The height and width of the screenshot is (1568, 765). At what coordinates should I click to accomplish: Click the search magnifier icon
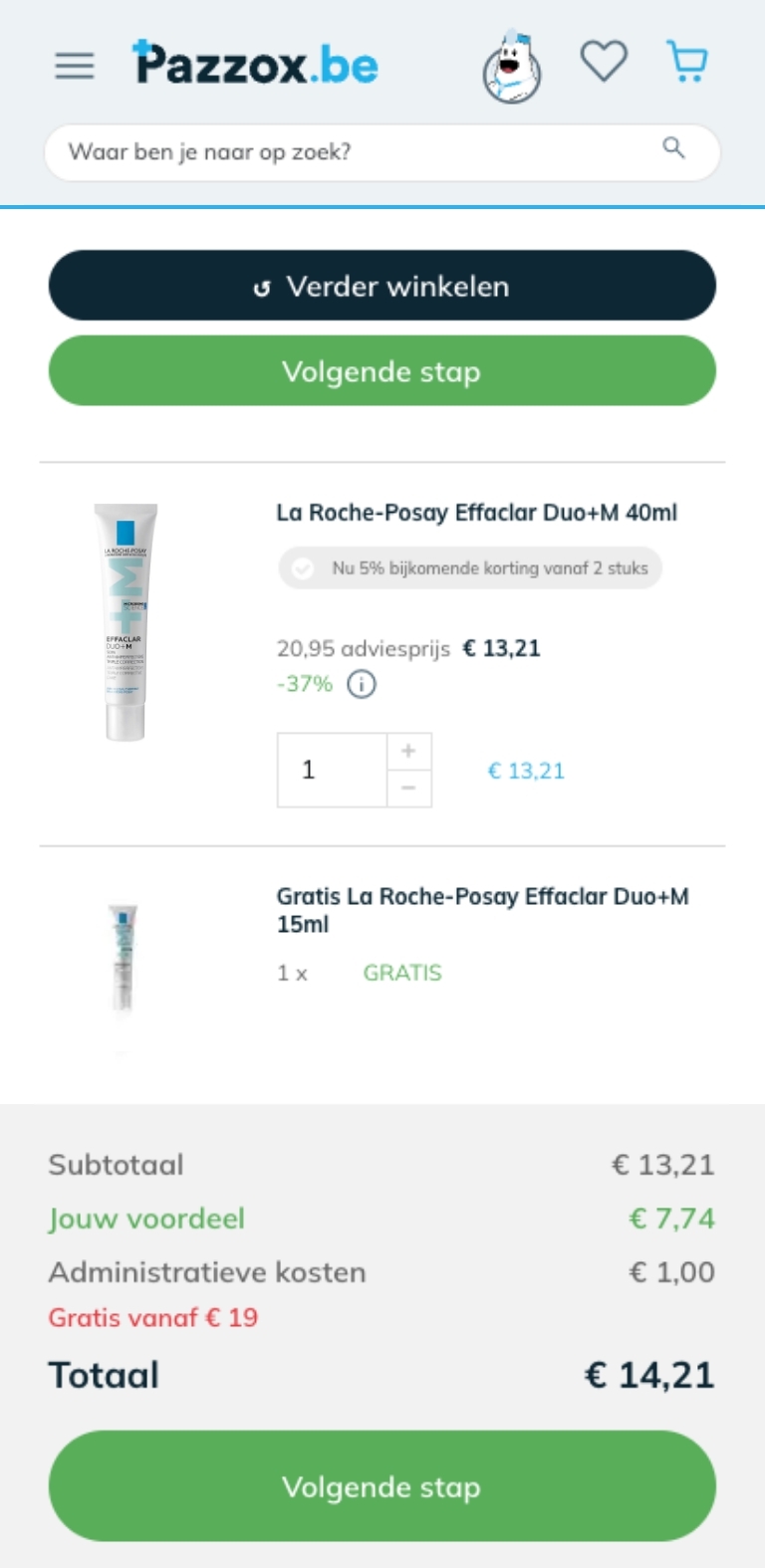(x=674, y=148)
